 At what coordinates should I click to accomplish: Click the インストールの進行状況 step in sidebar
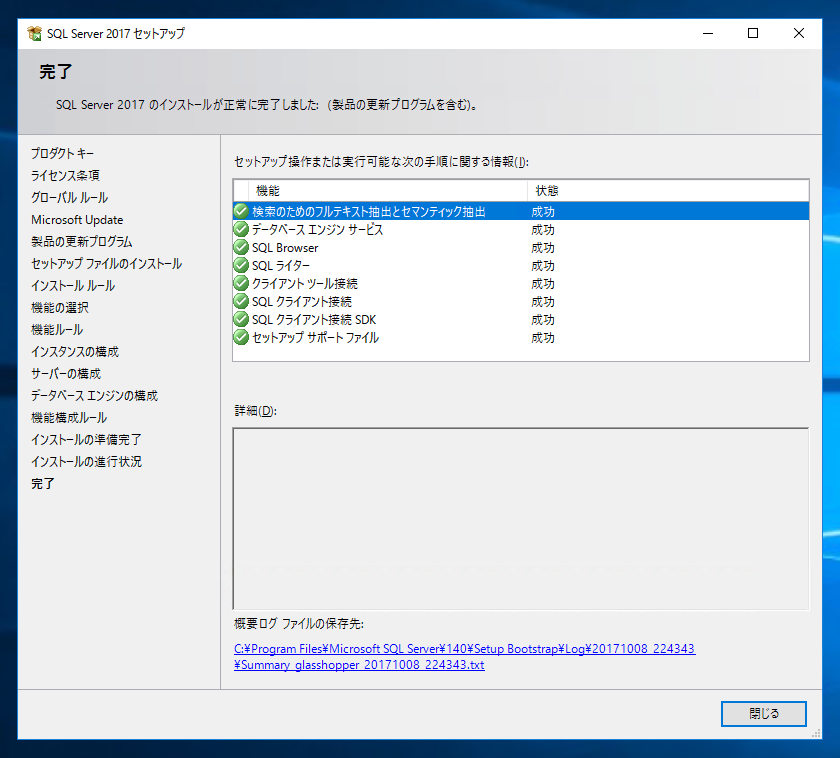click(x=86, y=461)
